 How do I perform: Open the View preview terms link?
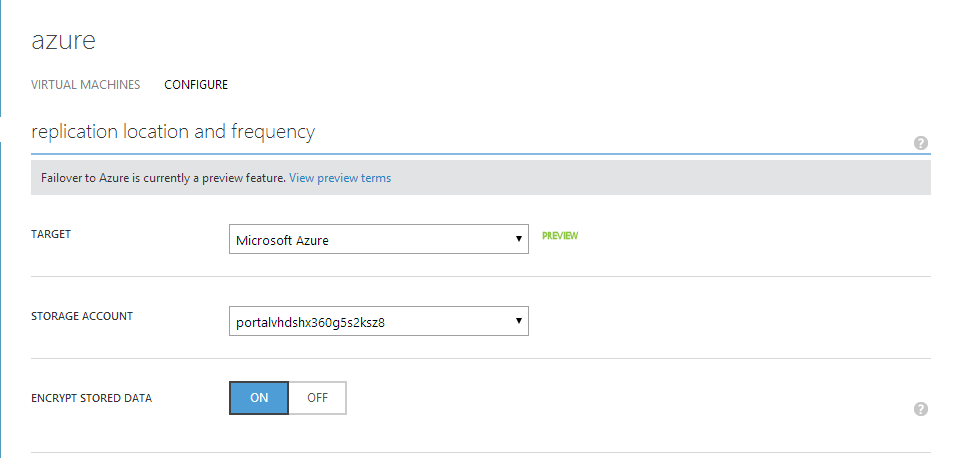[340, 178]
